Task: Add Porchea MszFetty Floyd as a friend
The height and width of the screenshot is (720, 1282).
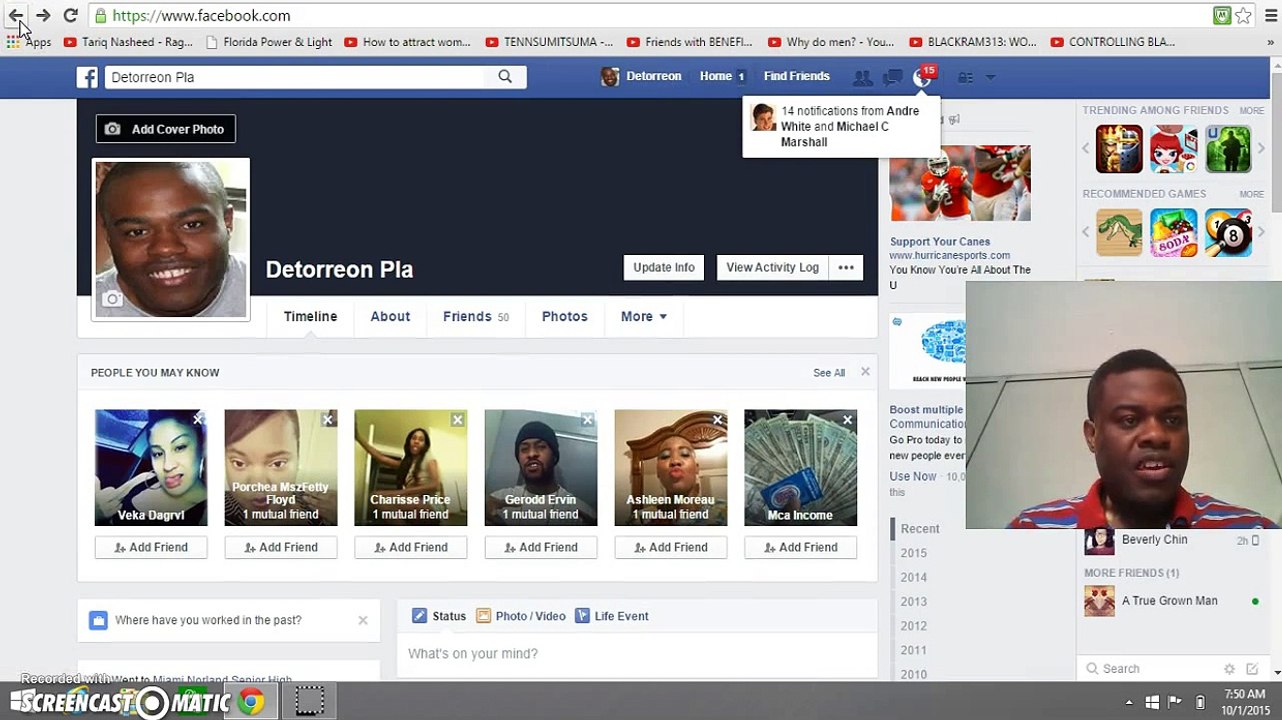Action: click(281, 547)
